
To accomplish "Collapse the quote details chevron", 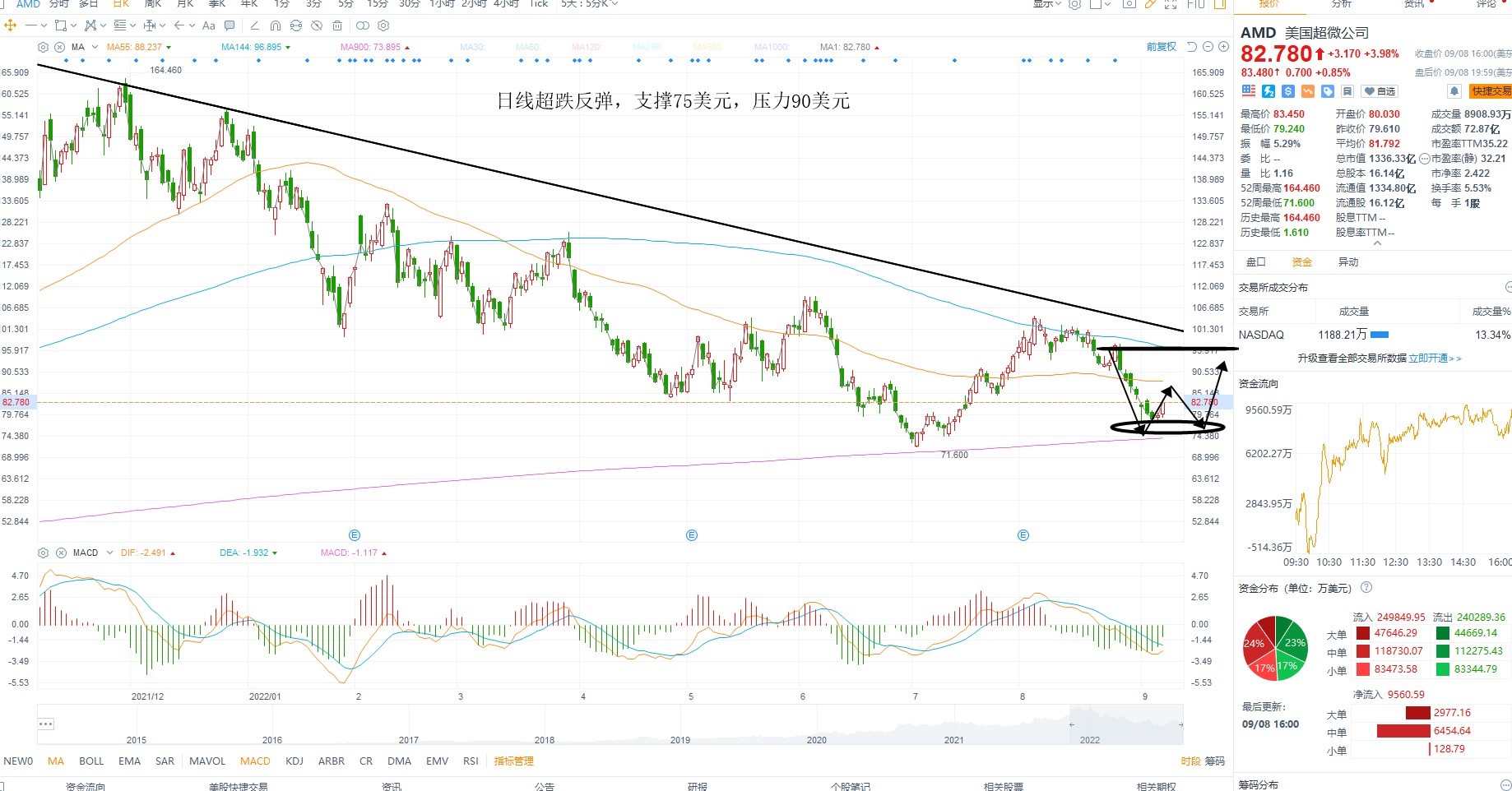I will [x=1378, y=243].
